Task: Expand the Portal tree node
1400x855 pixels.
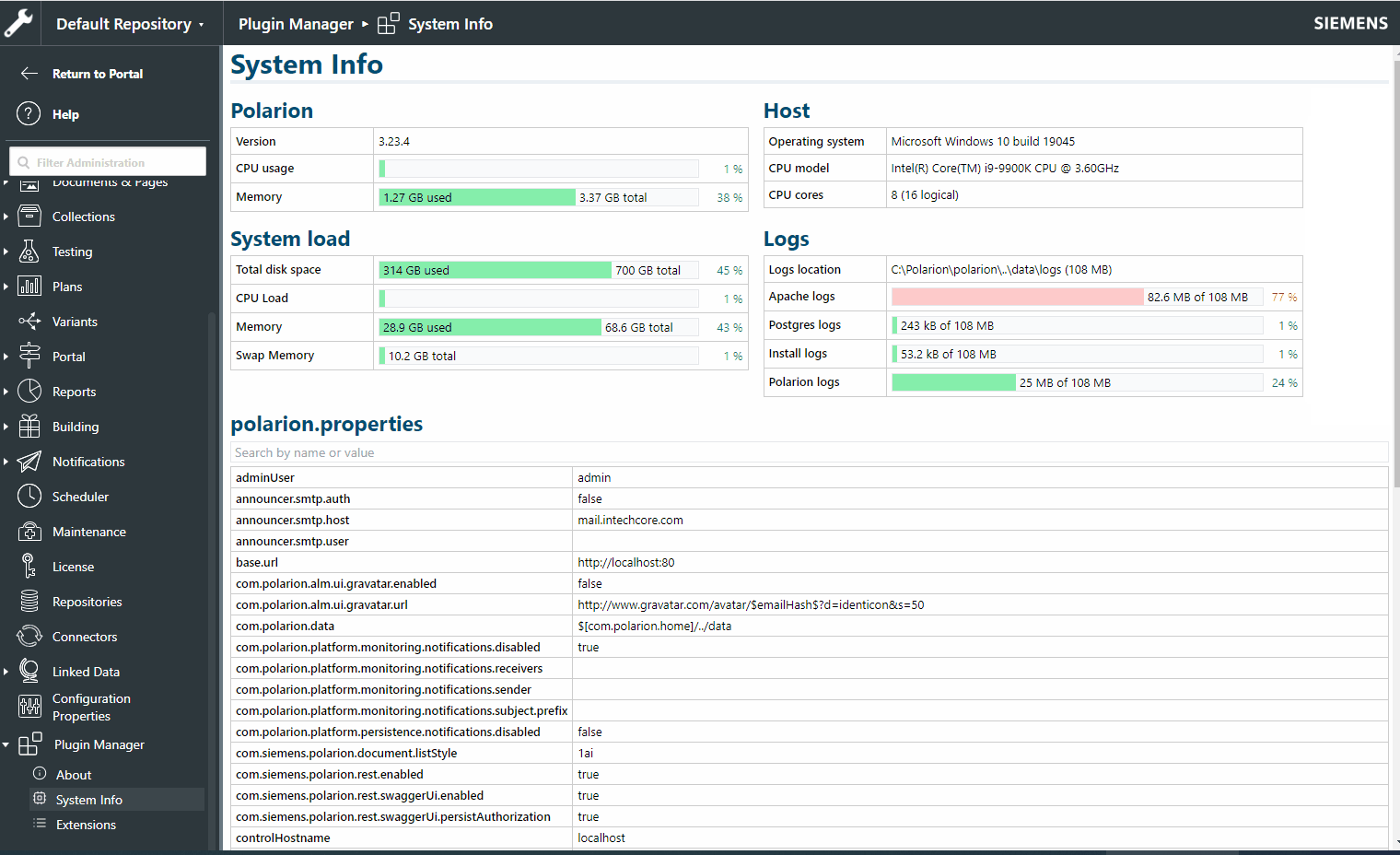Action: (x=6, y=357)
